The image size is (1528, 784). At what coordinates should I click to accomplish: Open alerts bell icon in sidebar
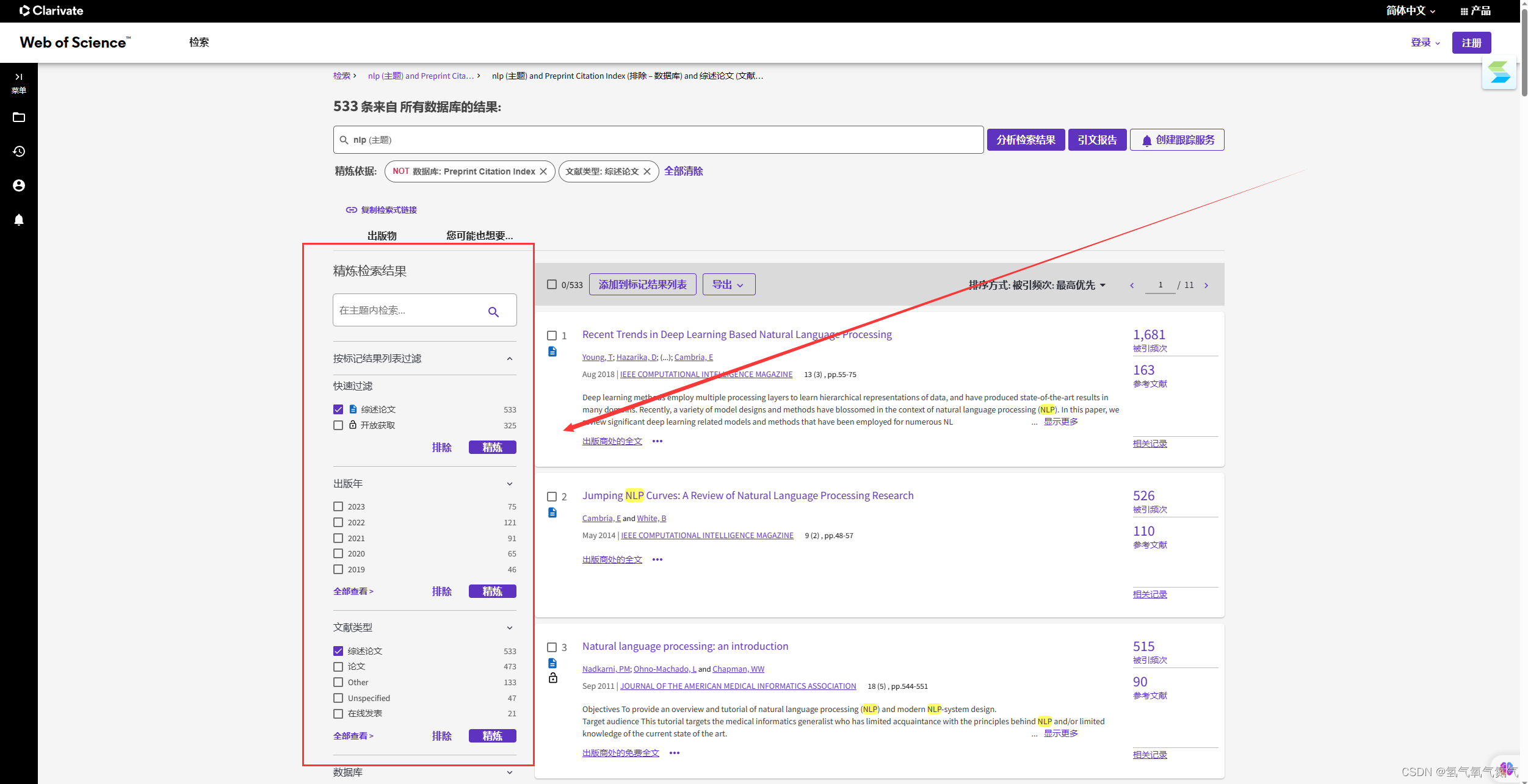coord(19,220)
